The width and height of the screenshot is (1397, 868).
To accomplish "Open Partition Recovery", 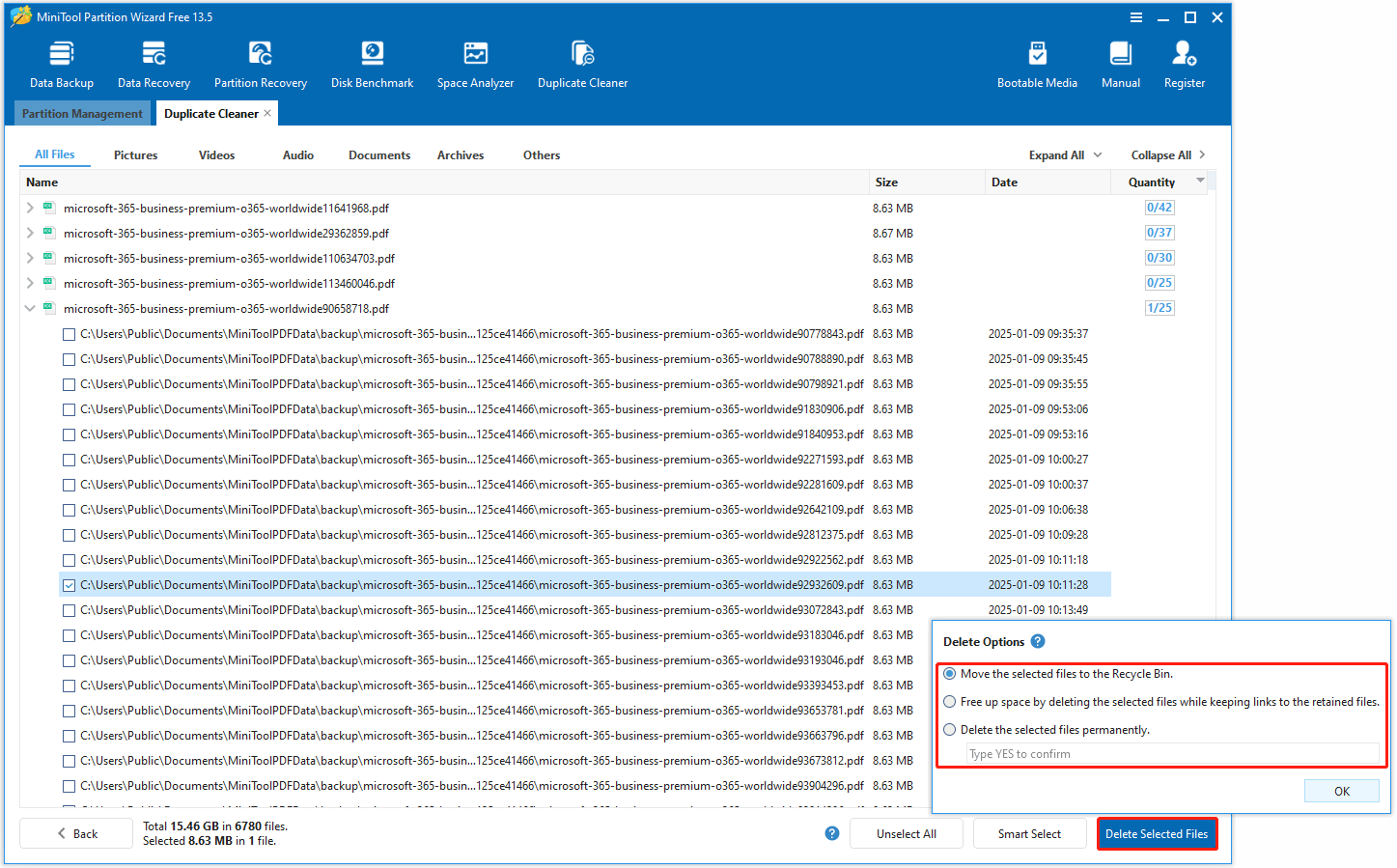I will 260,62.
